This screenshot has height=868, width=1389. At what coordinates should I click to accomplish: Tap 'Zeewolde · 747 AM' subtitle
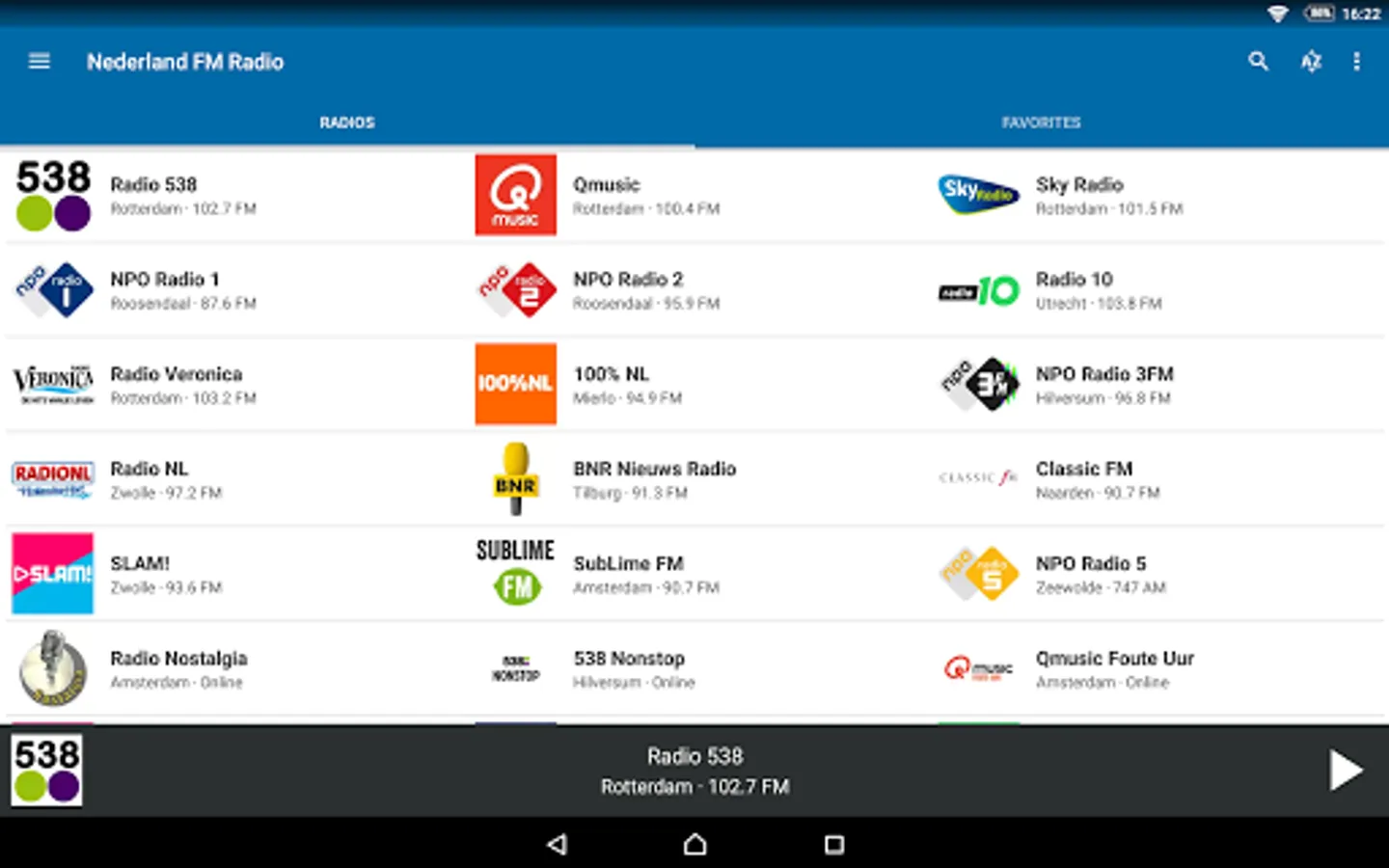click(1101, 587)
